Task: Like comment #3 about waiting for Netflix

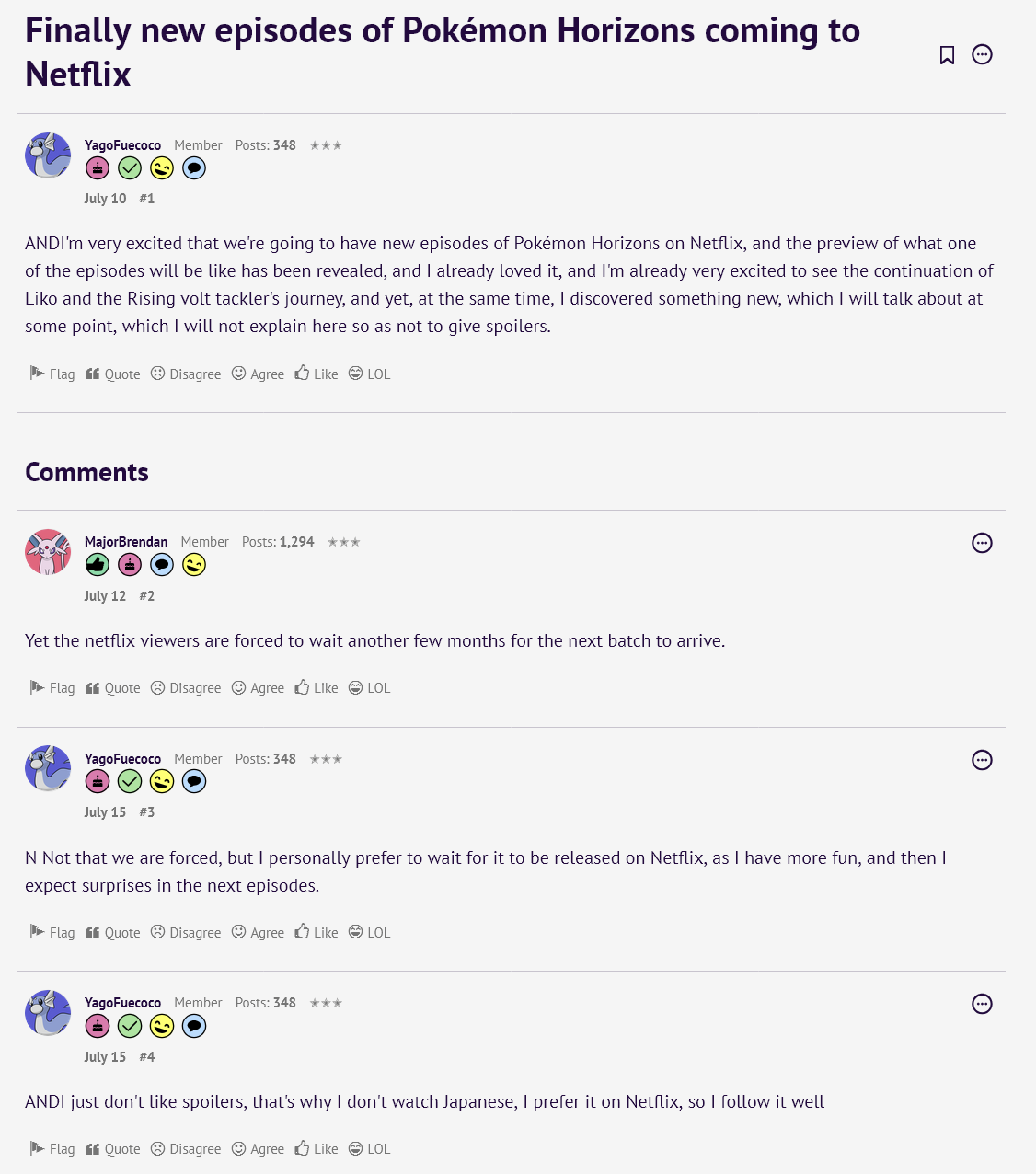Action: click(x=317, y=932)
